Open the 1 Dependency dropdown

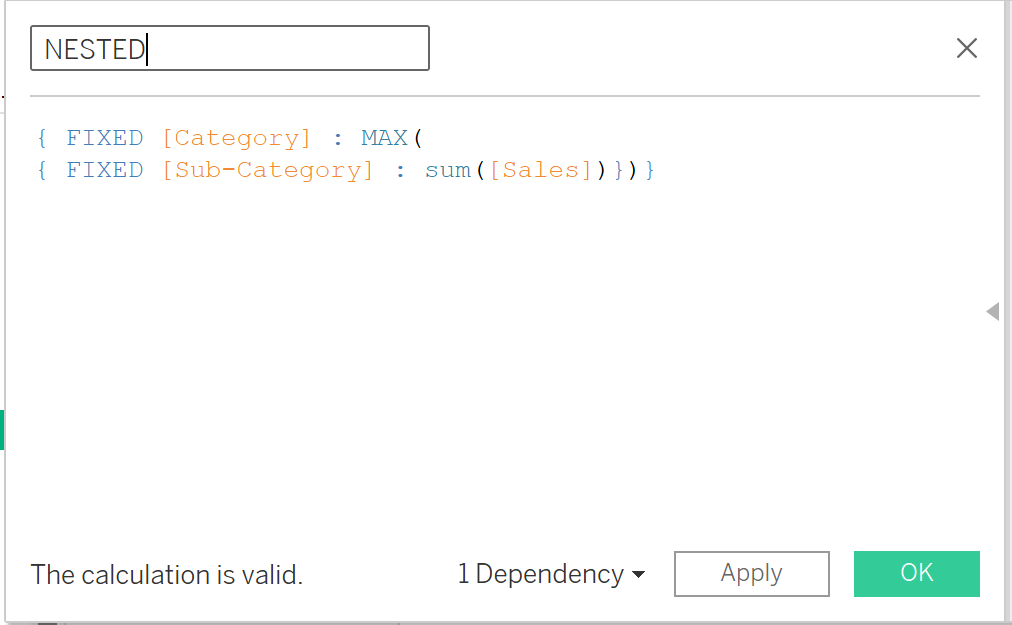click(551, 574)
